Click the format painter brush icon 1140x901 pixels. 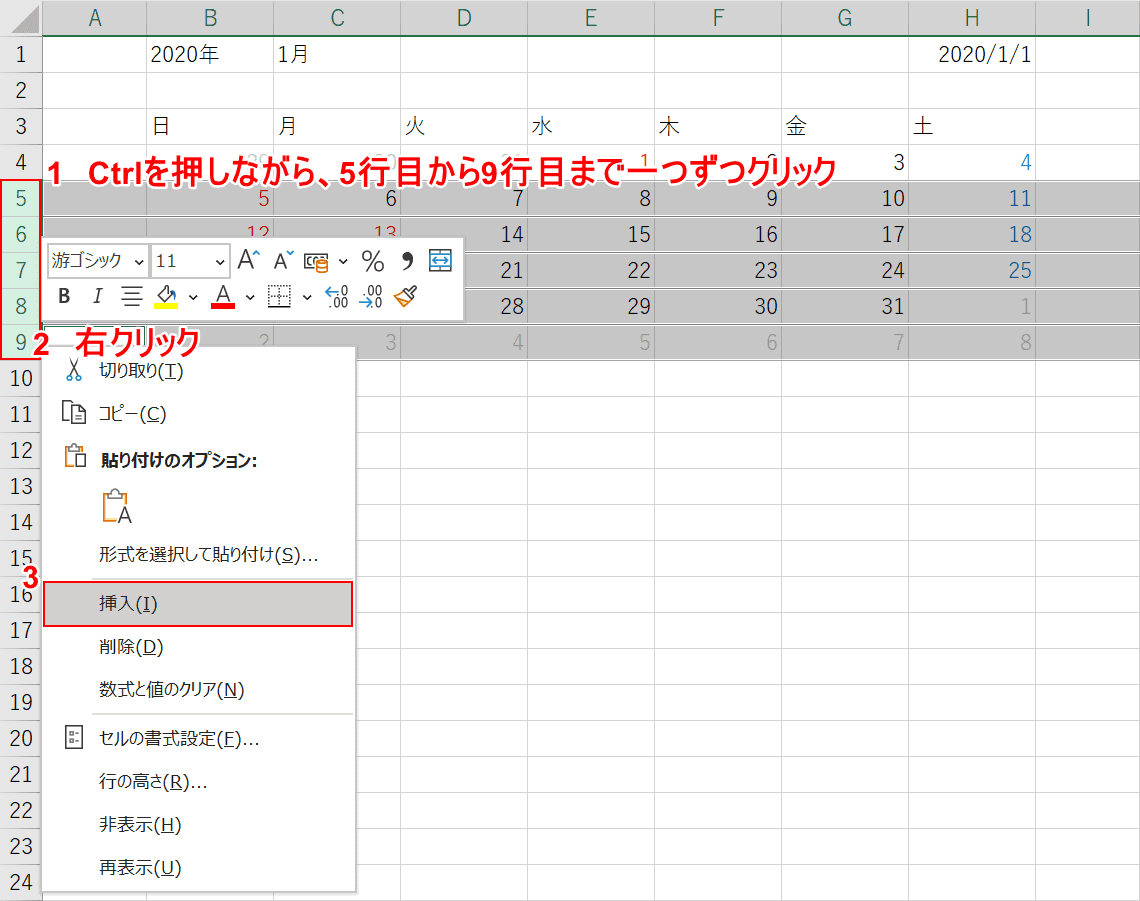coord(406,296)
